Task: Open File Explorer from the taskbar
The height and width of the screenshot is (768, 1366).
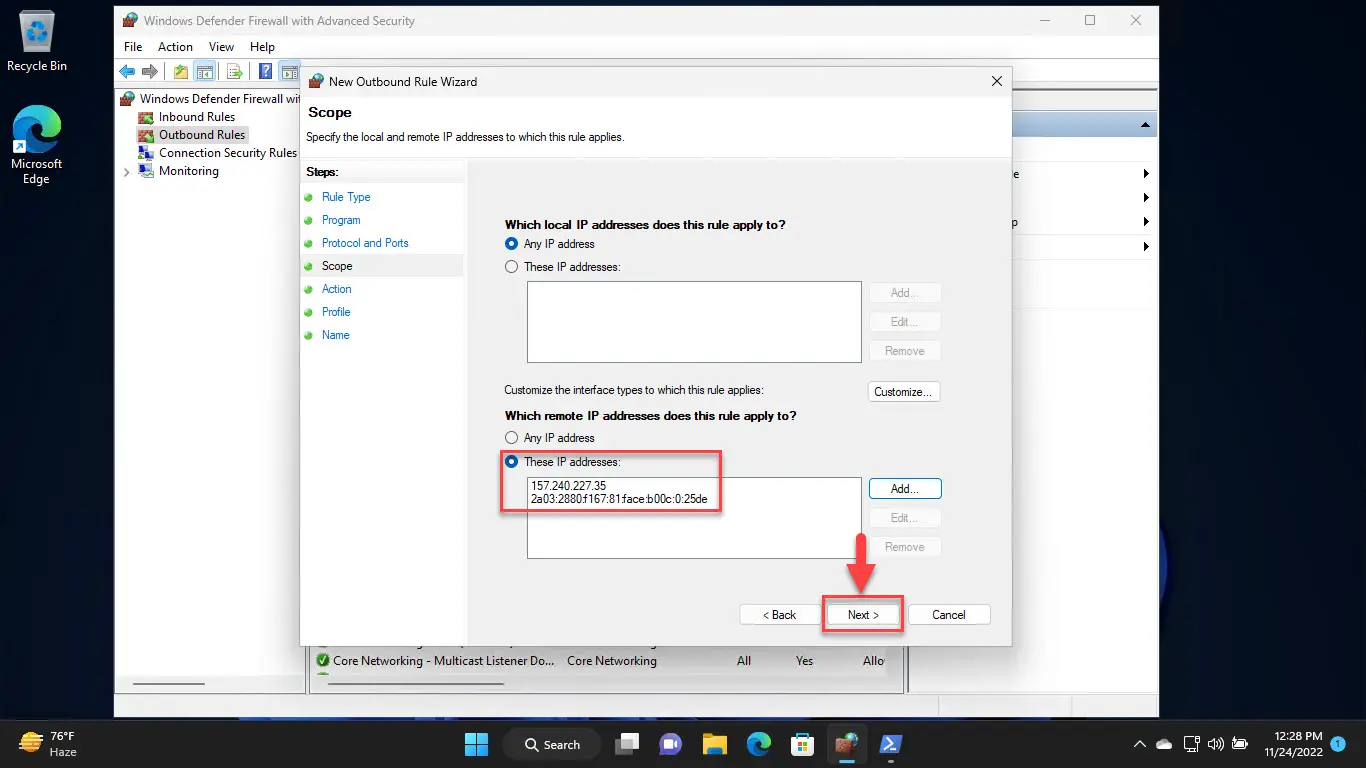Action: (714, 744)
